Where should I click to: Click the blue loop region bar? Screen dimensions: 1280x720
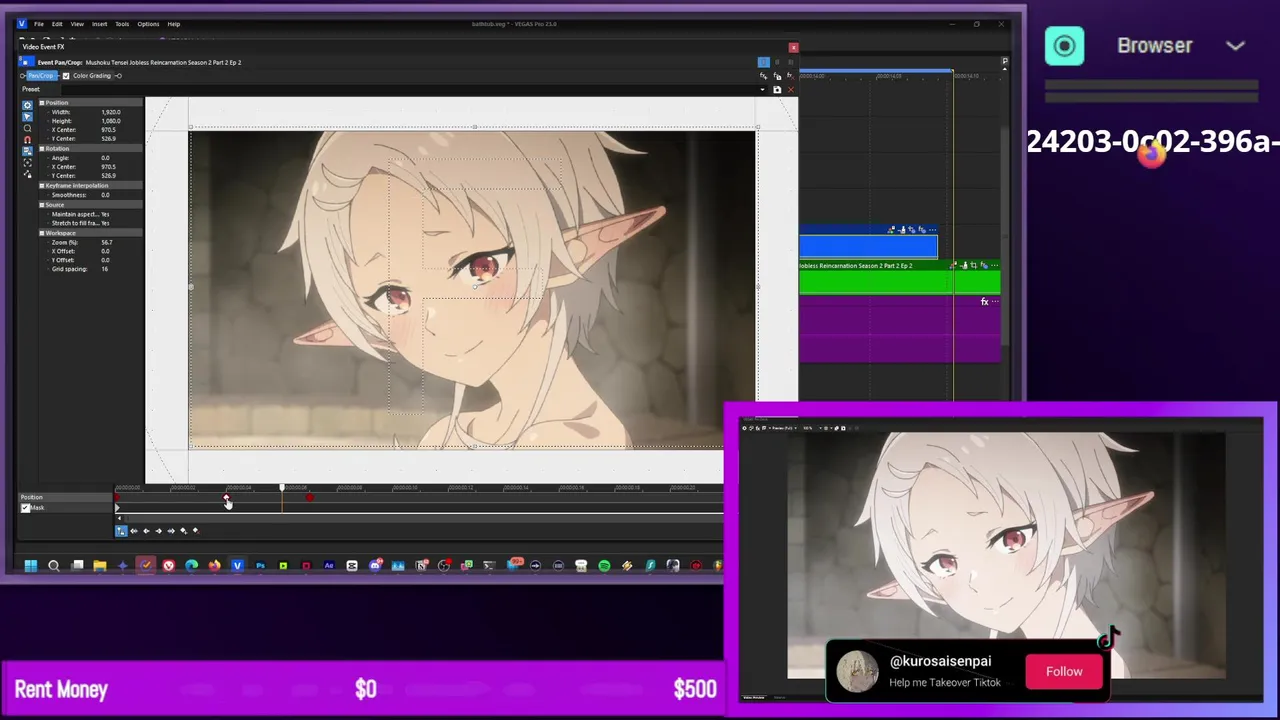click(875, 71)
